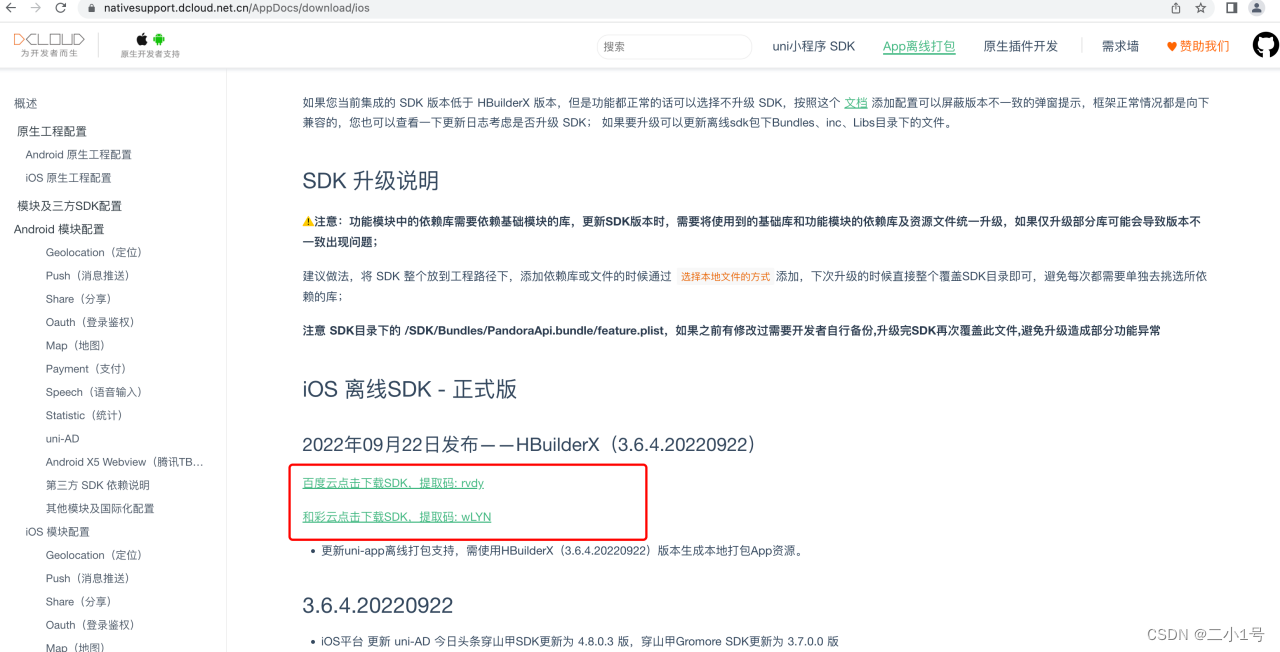Open Statistic（统计）in the sidebar

click(x=84, y=415)
